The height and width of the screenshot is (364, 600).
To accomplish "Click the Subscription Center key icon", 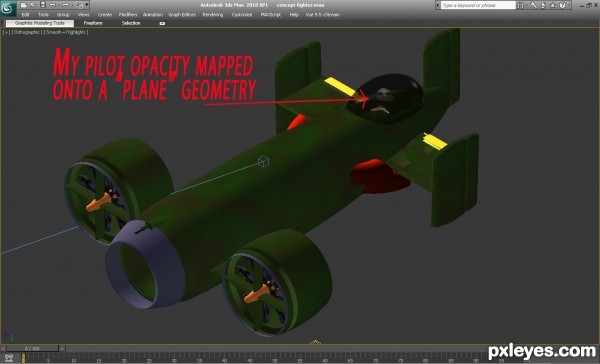I will pyautogui.click(x=533, y=5).
